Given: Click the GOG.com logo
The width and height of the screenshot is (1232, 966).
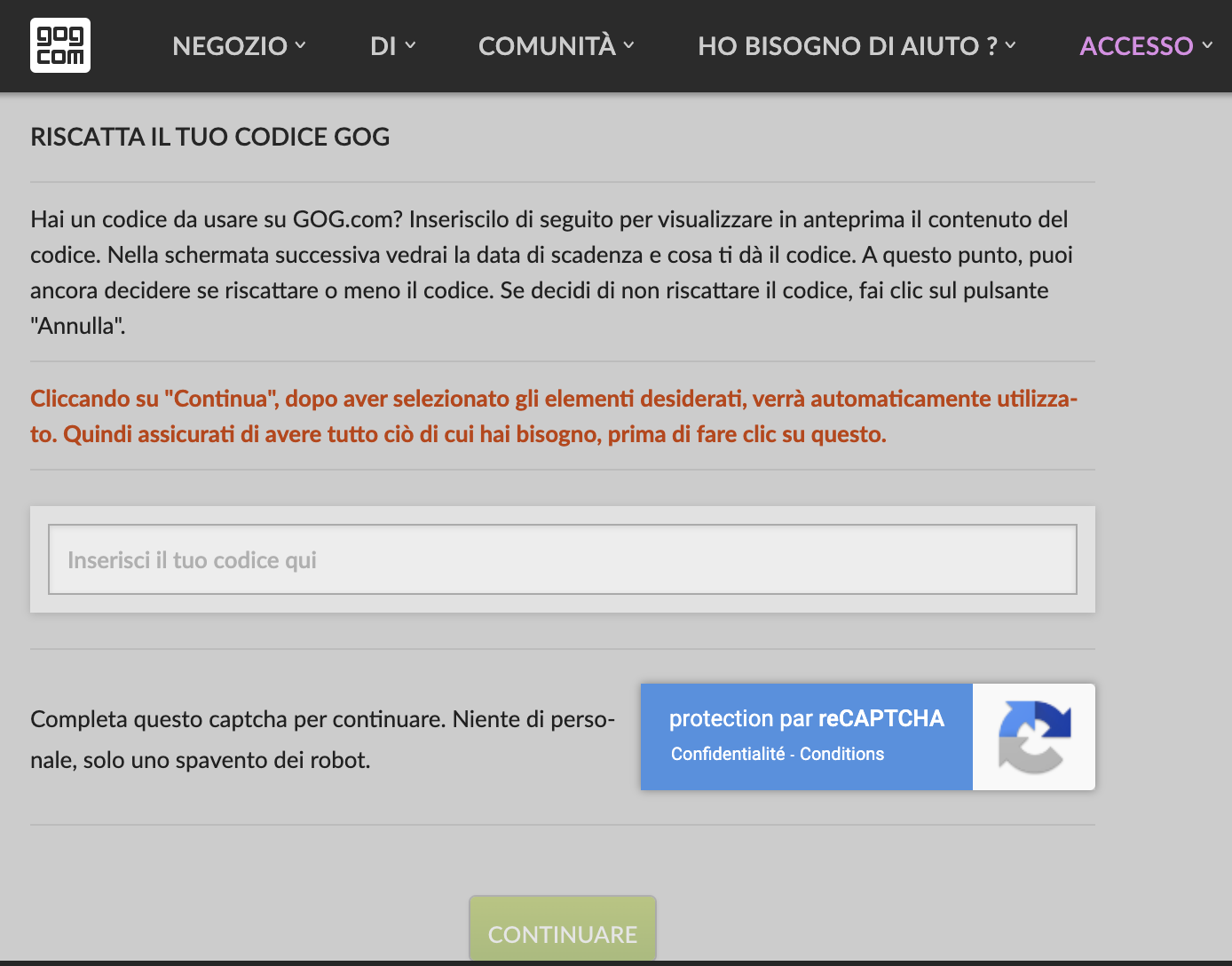Looking at the screenshot, I should click(x=60, y=45).
